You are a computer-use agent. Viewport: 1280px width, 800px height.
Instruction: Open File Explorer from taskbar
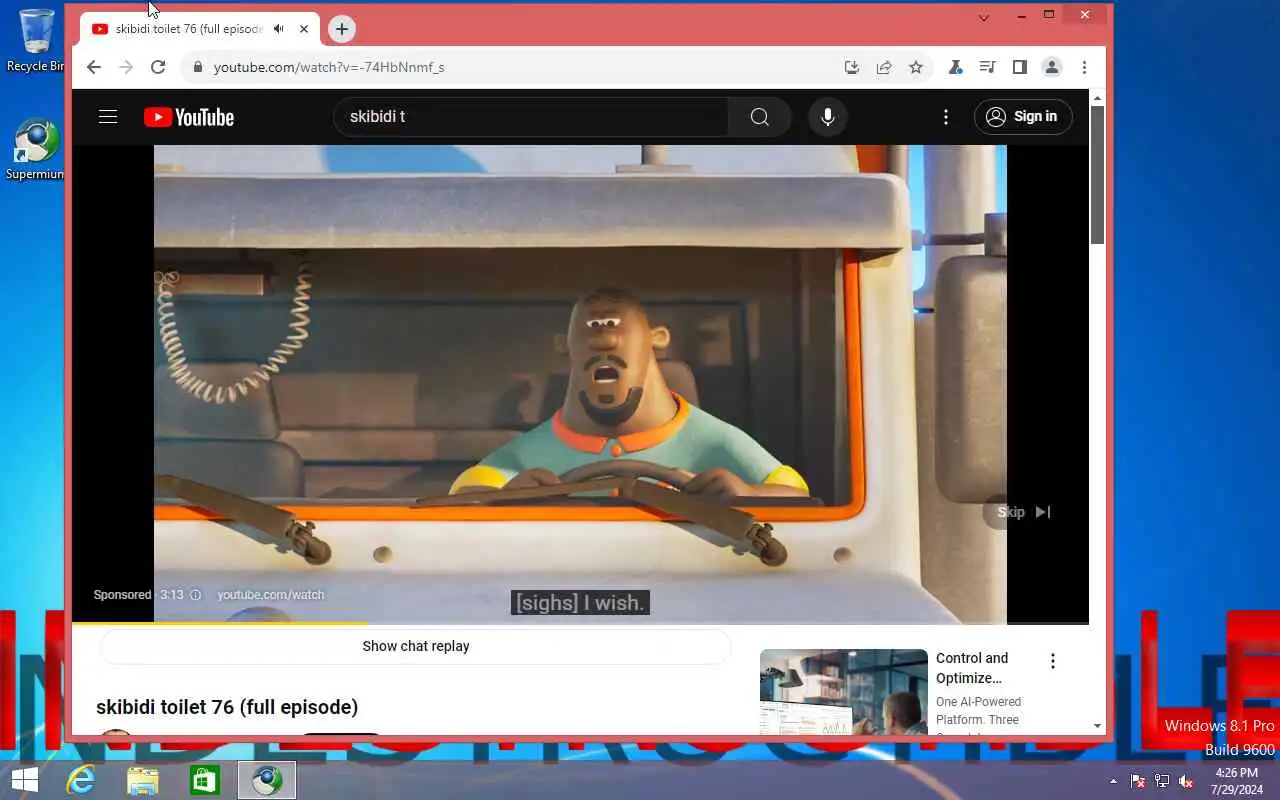coord(143,780)
